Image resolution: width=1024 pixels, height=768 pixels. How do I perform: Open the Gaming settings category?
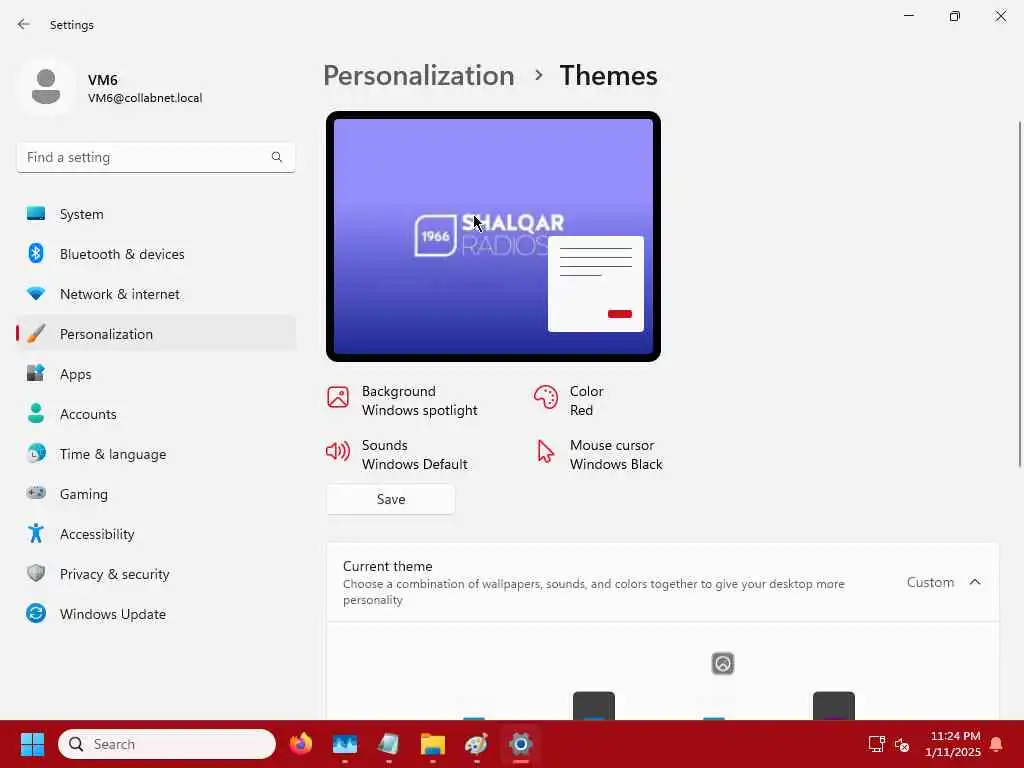coord(155,494)
